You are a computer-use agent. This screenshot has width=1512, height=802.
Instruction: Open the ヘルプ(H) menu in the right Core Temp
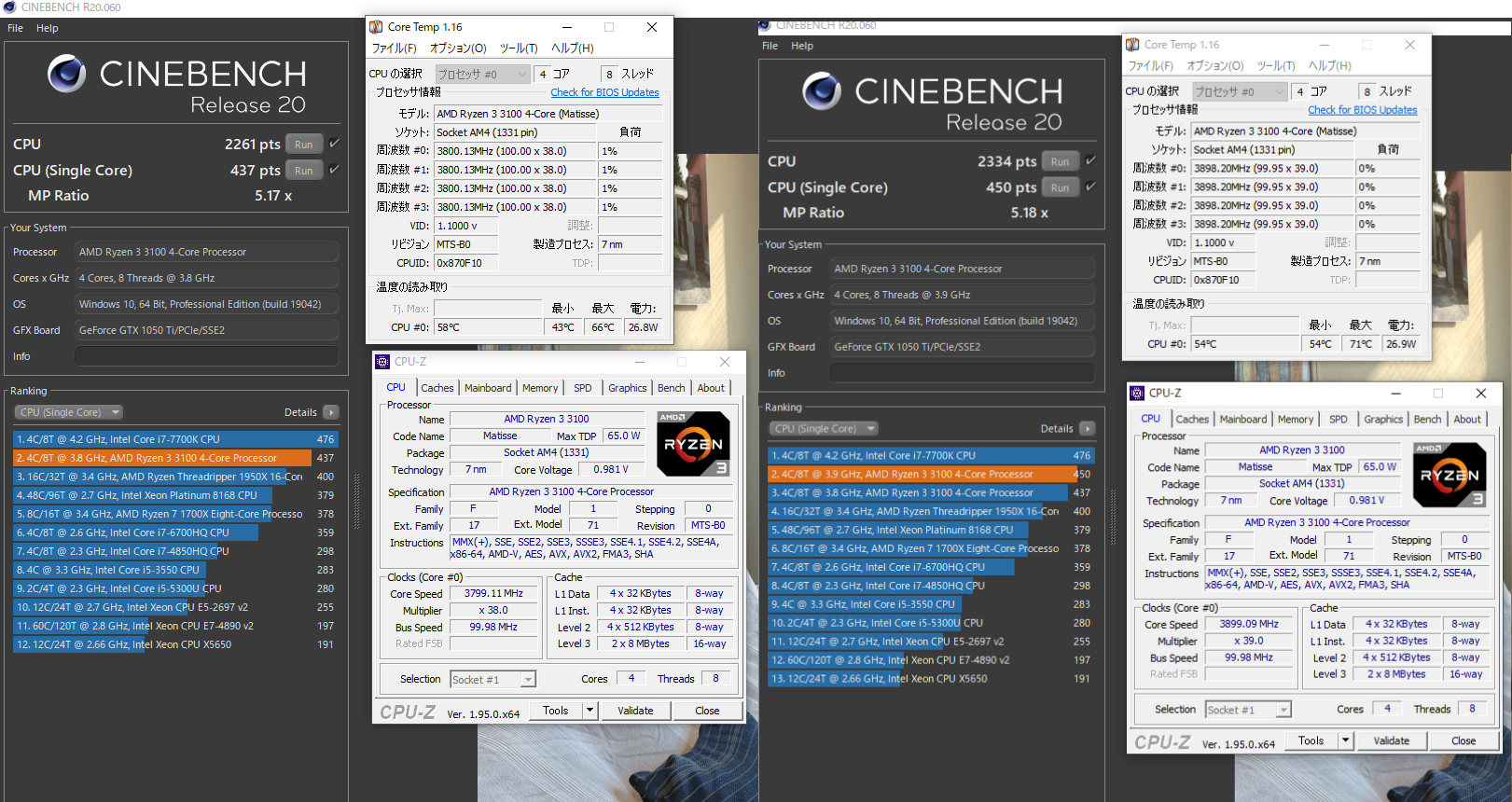[x=1330, y=66]
